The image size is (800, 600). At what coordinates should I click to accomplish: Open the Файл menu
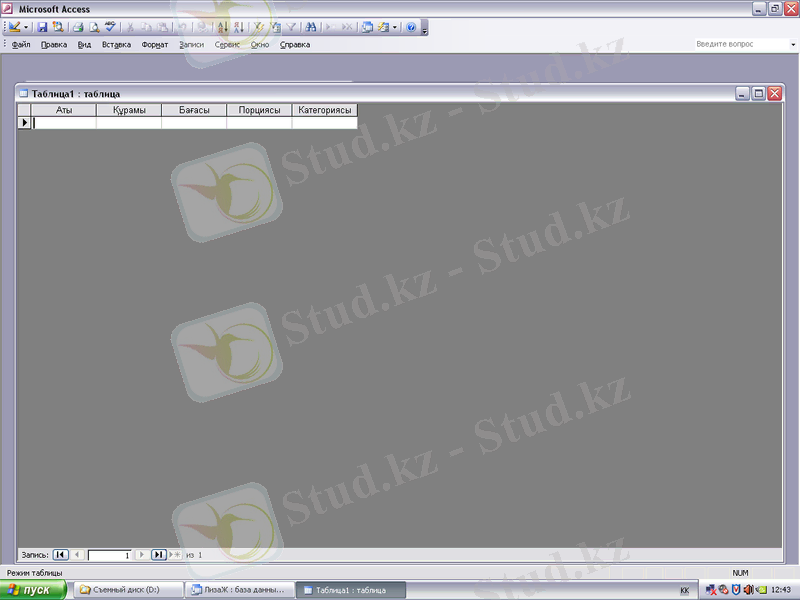[21, 45]
